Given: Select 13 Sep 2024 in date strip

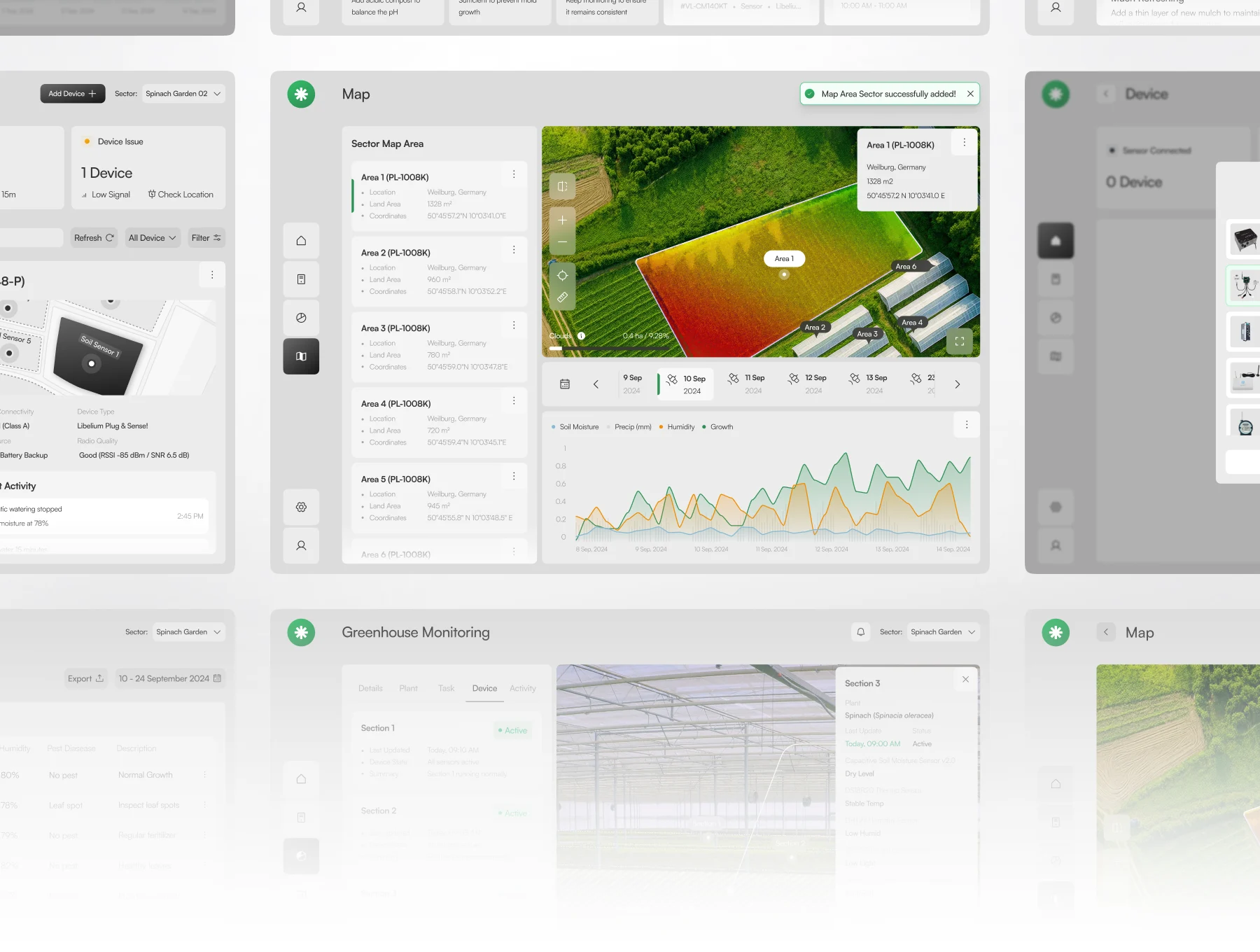Looking at the screenshot, I should 868,384.
